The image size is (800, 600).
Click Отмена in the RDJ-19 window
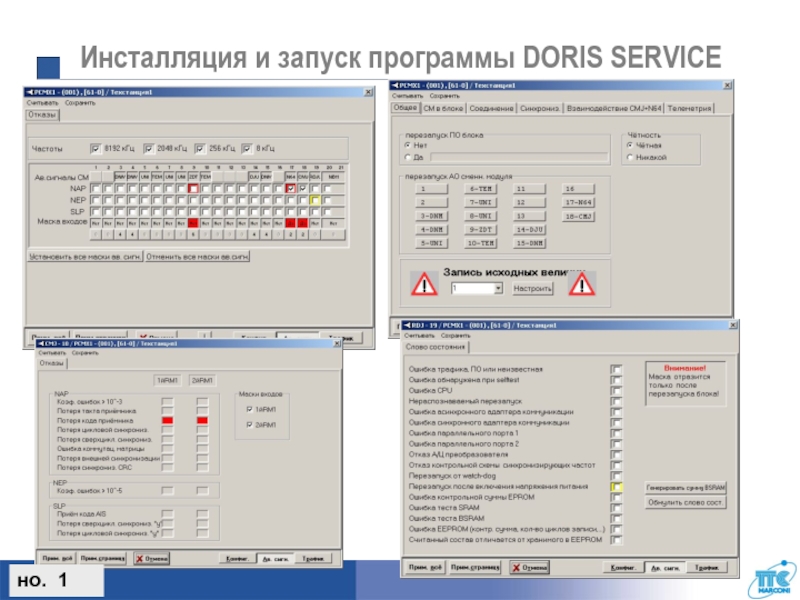pos(529,567)
